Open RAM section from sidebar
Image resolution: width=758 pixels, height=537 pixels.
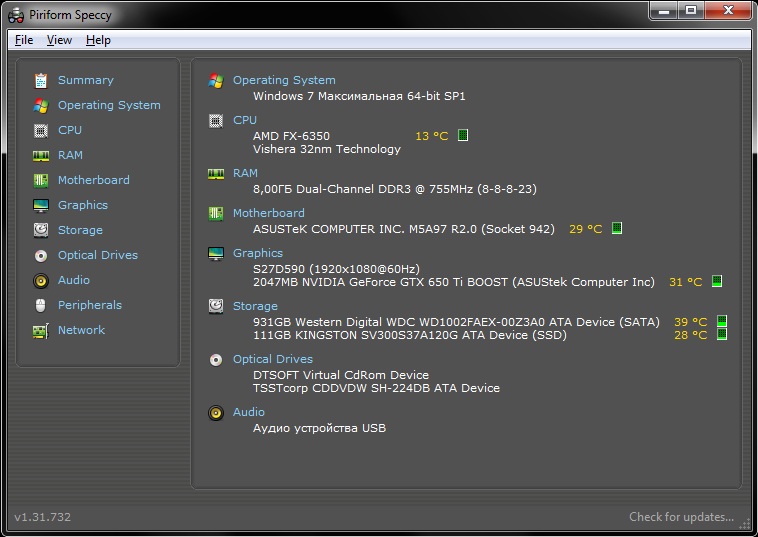[x=70, y=156]
